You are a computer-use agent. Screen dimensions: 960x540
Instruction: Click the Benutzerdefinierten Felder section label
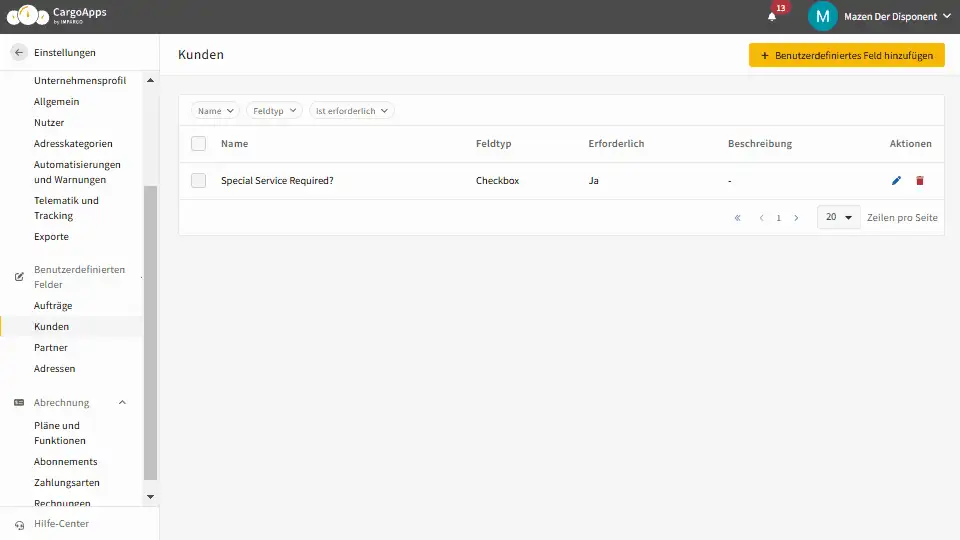coord(80,277)
